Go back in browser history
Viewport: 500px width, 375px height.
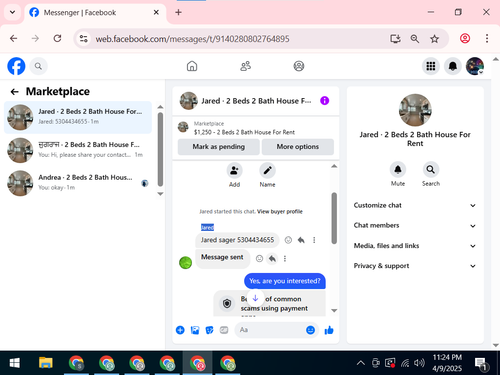(14, 39)
